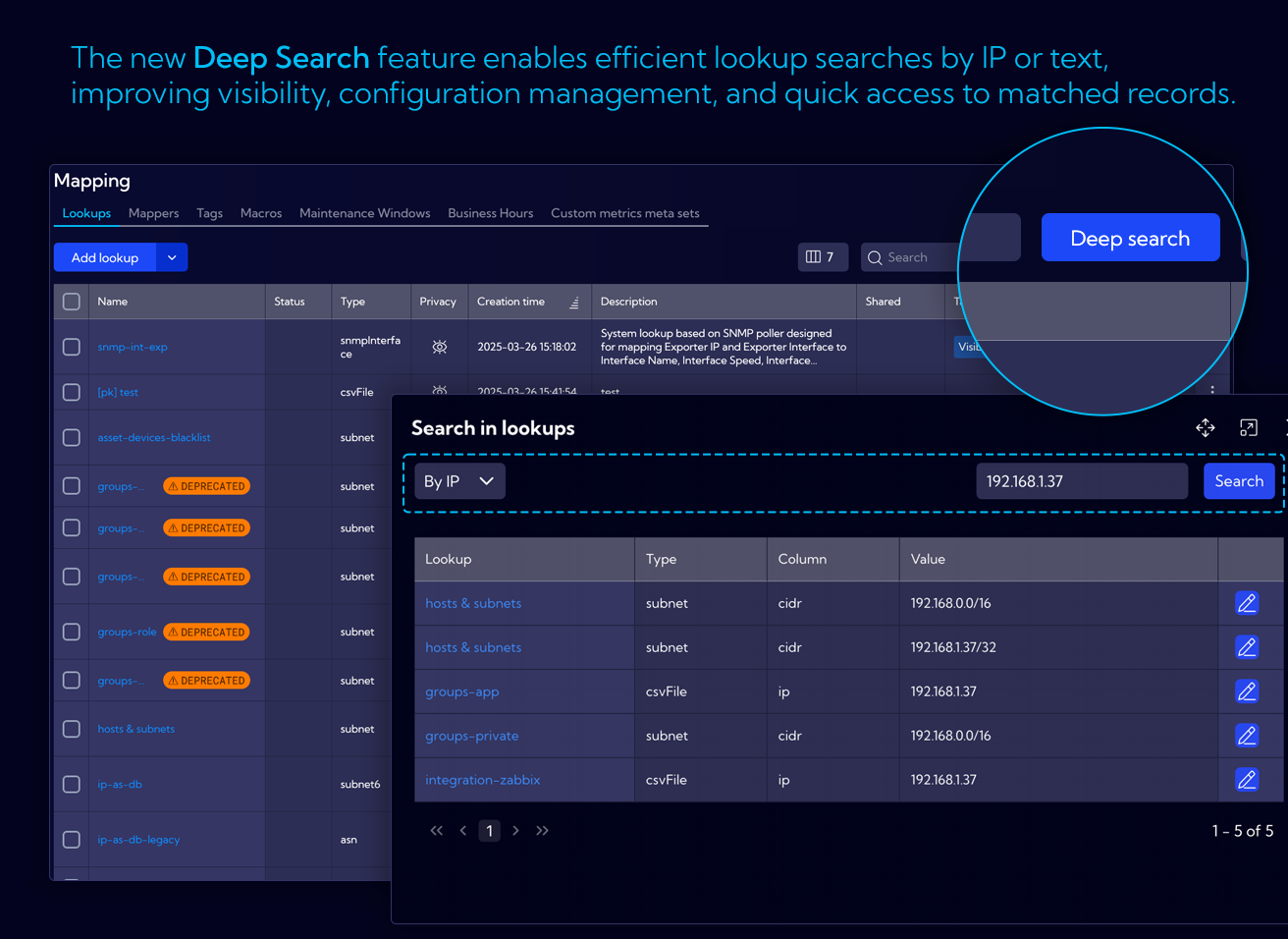Open the asset-devices-blacklist lookup
The height and width of the screenshot is (939, 1288).
point(154,437)
